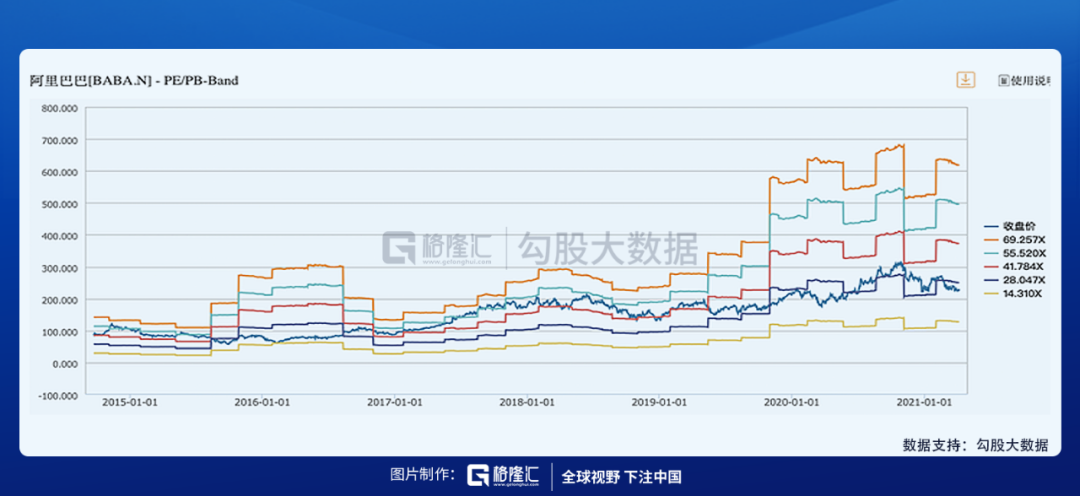Click the 200.000 y-axis label
Screen dimensions: 1080x496
point(60,300)
